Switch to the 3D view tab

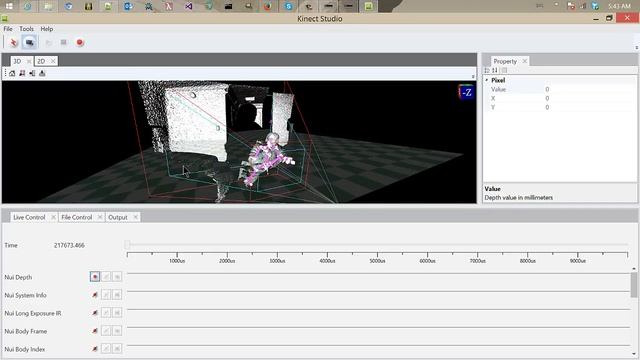17,61
